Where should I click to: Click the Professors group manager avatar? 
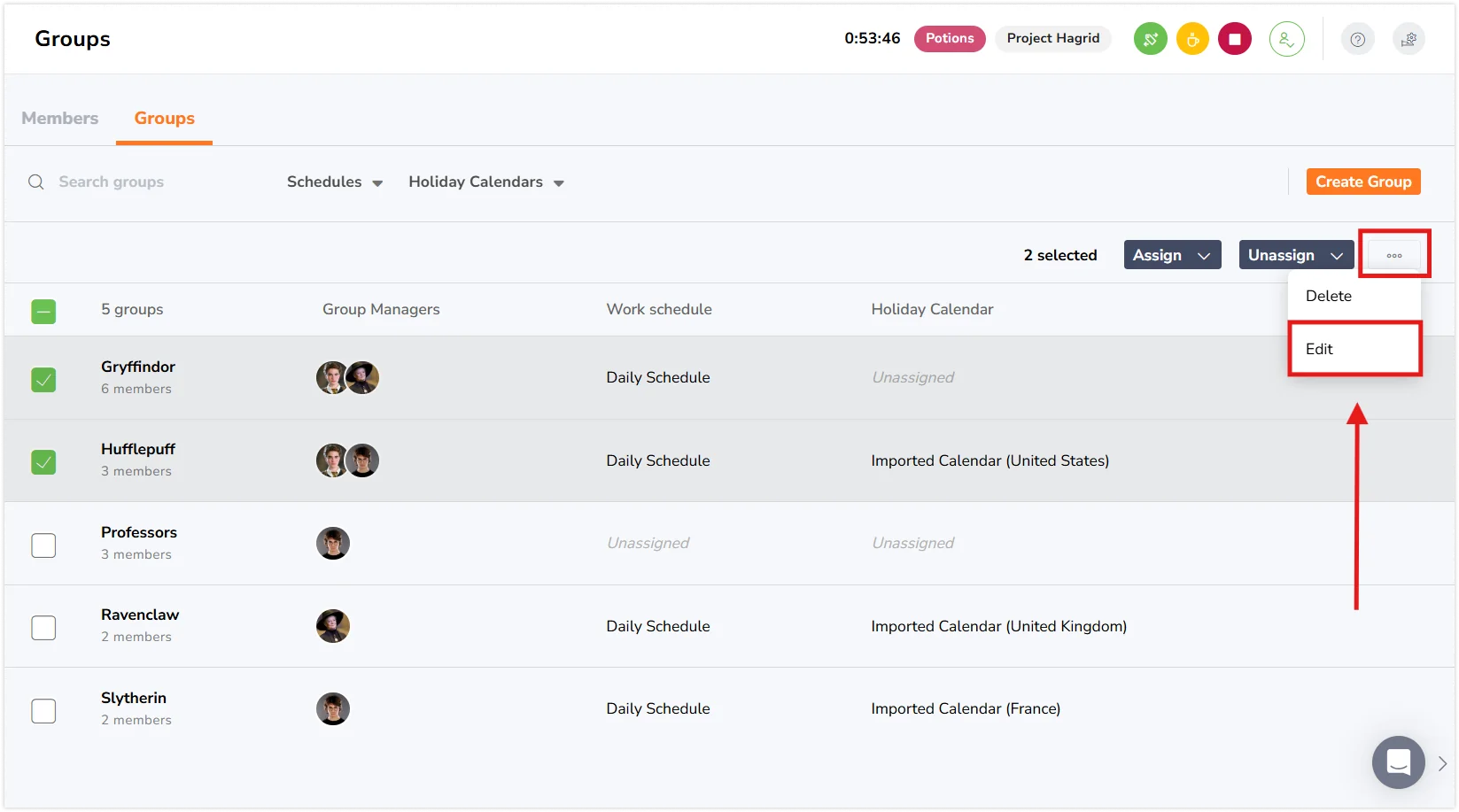333,543
